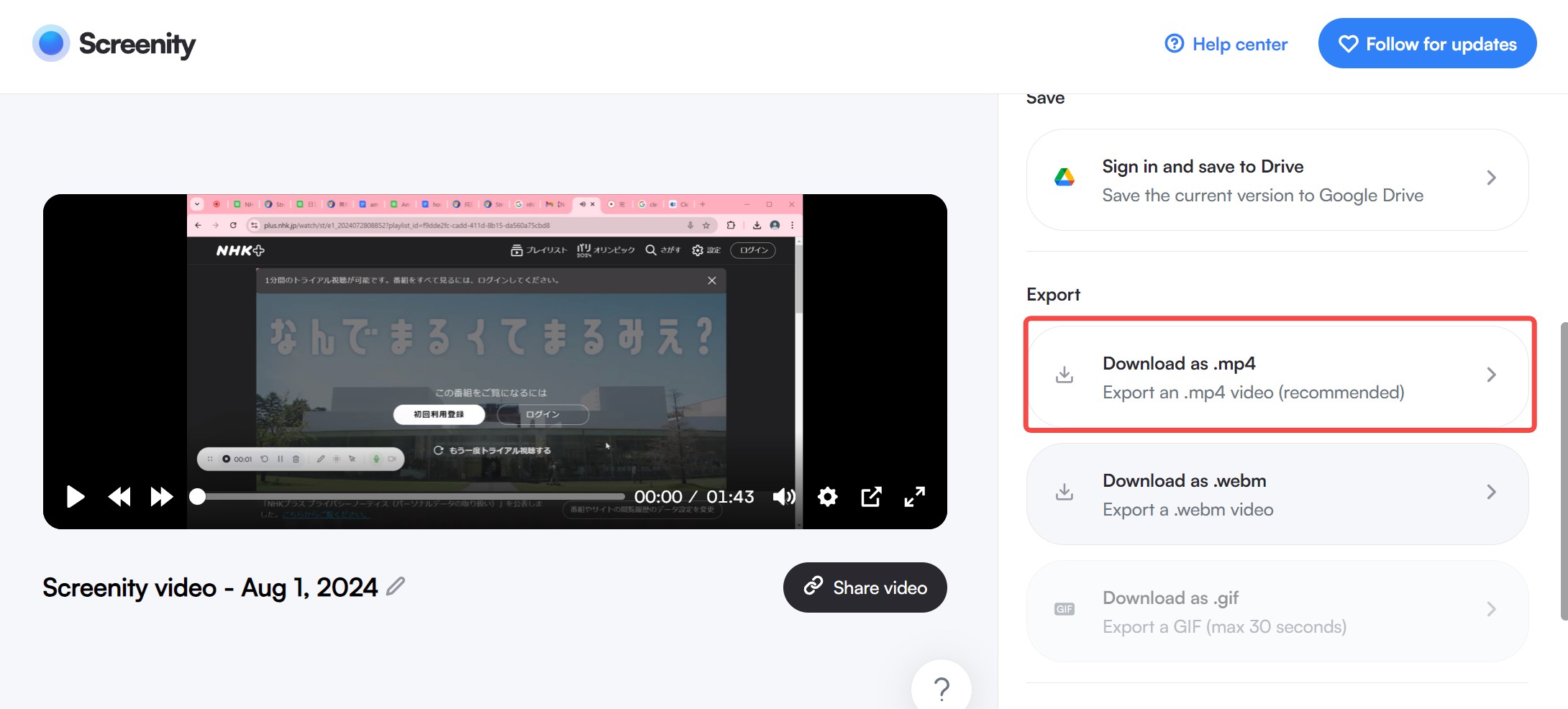This screenshot has height=709, width=1568.
Task: Click the Help center question icon
Action: point(1174,44)
